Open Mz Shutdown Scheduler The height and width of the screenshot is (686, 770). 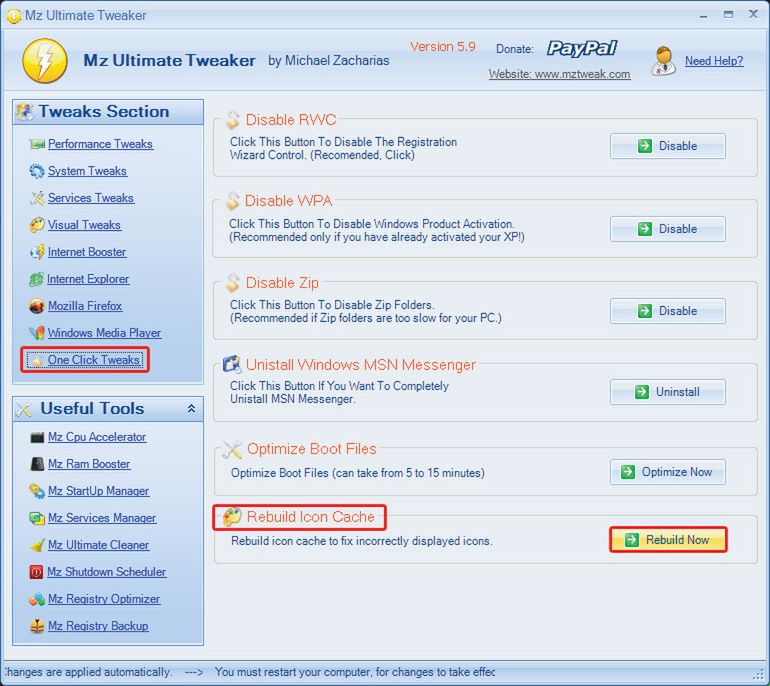click(107, 572)
